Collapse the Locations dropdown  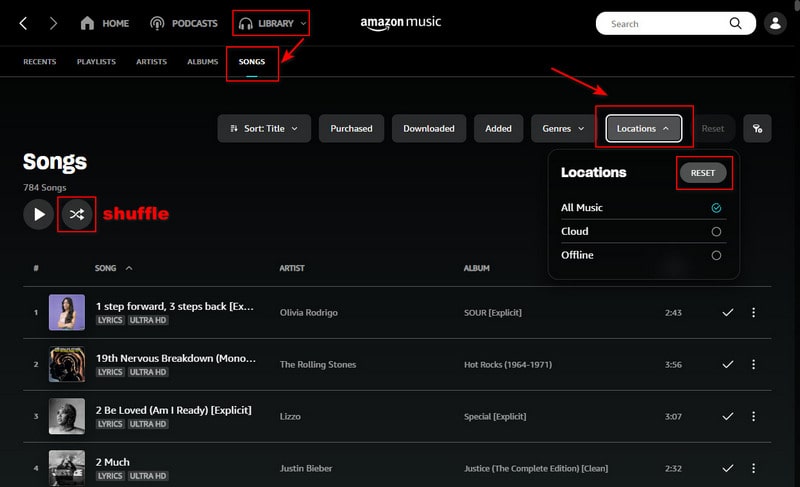pos(644,128)
